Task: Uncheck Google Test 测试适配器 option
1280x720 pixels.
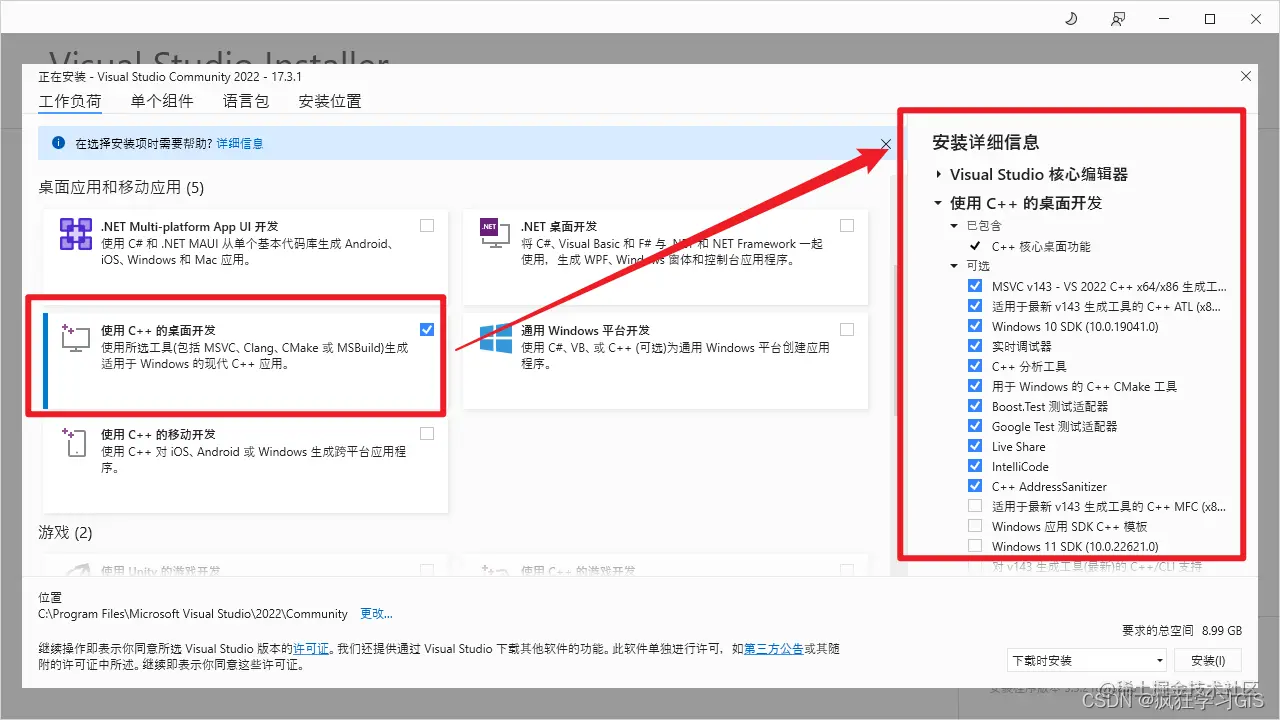Action: [975, 426]
